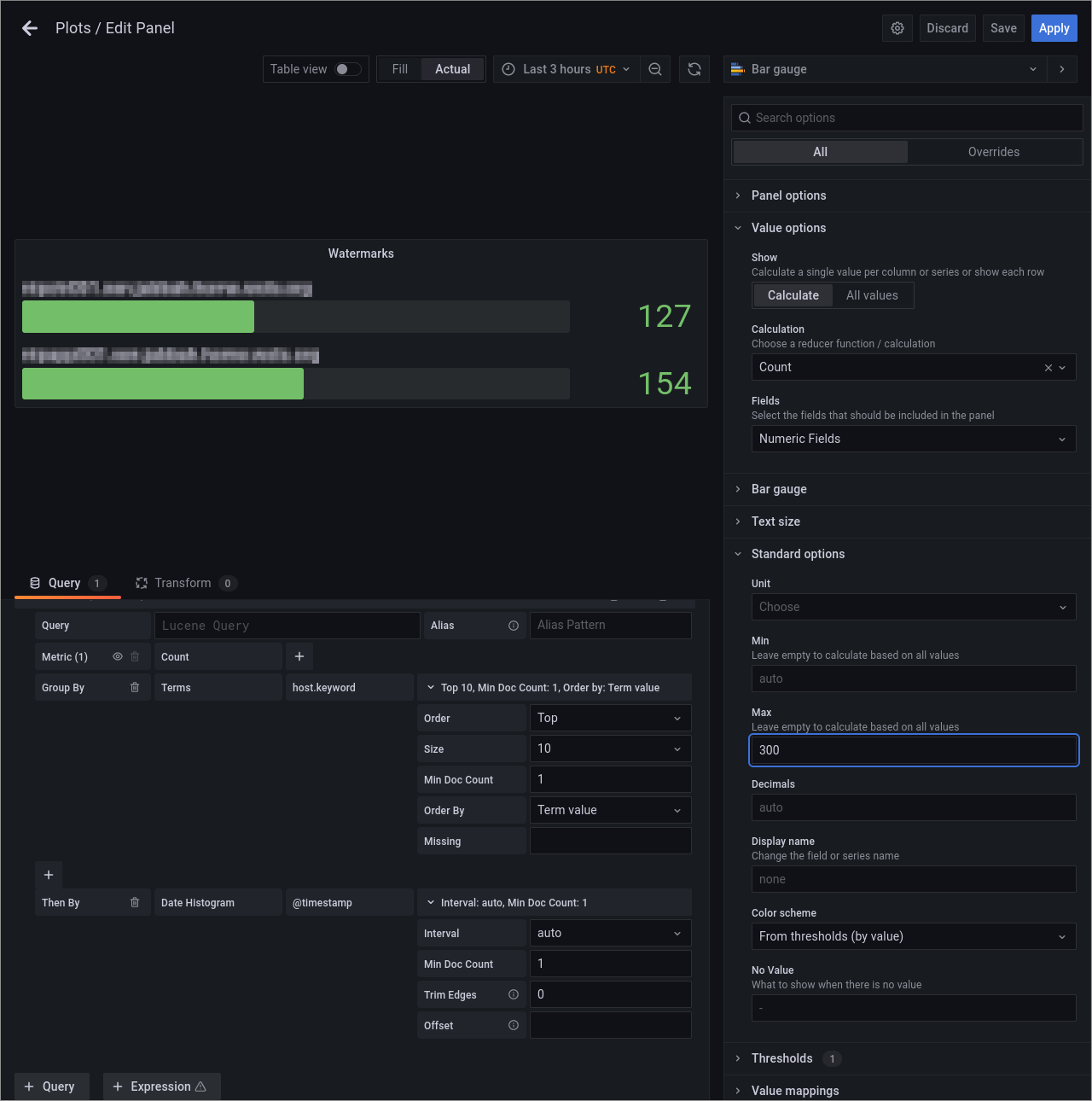Open Interval auto dropdown
The width and height of the screenshot is (1092, 1101).
[611, 933]
